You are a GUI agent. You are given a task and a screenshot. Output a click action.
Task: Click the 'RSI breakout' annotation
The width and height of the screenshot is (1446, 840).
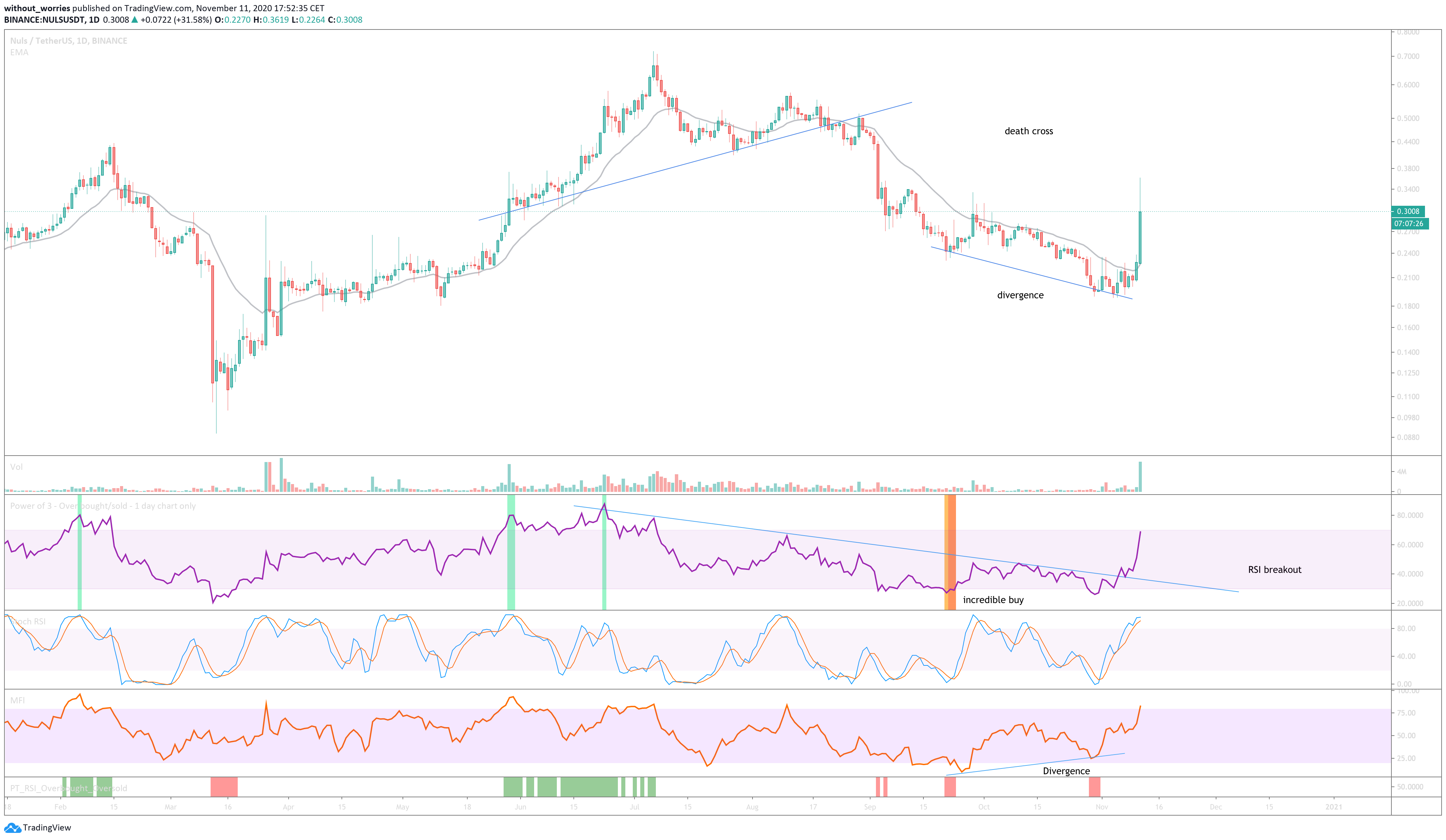[1274, 570]
